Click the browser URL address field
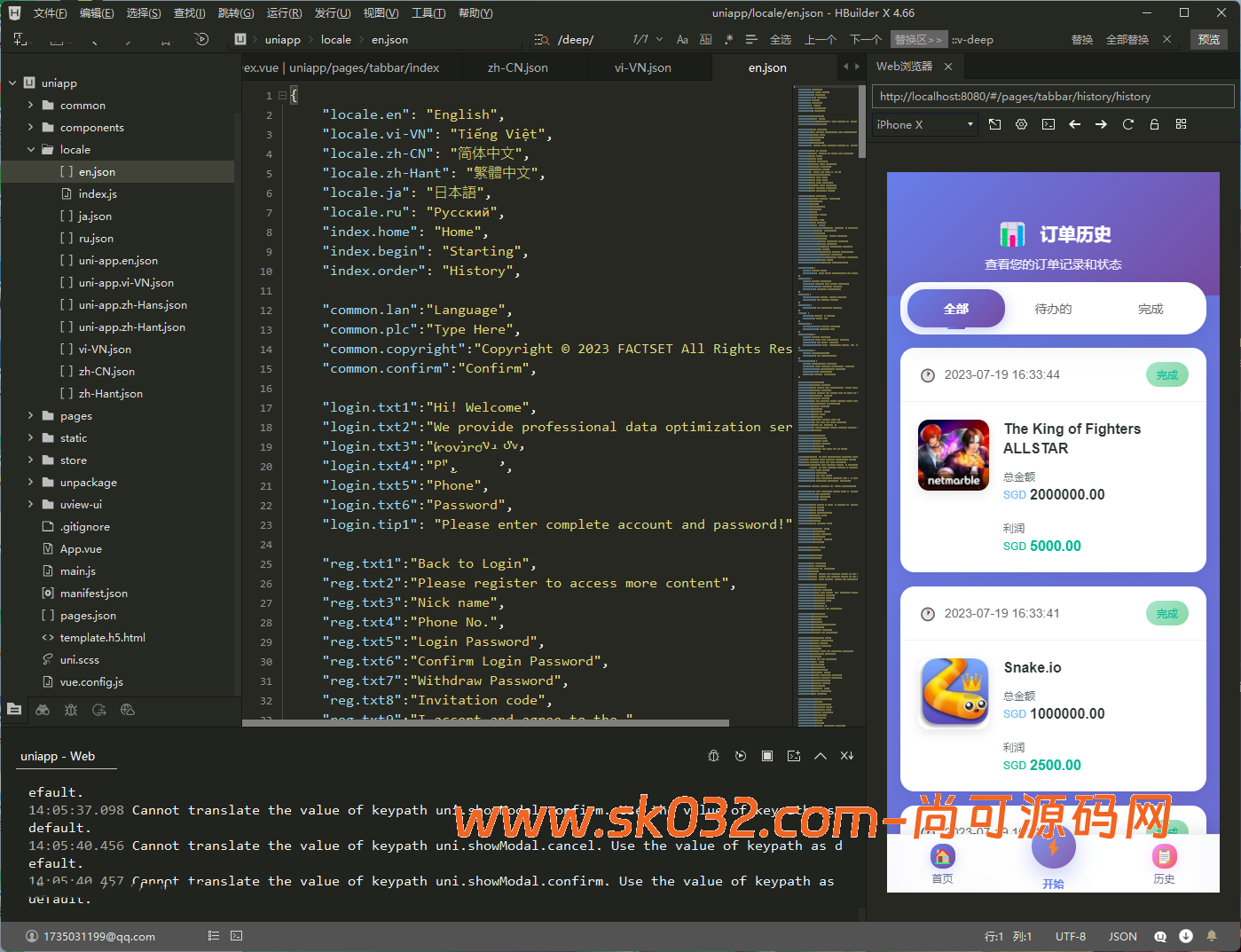Screen dimensions: 1241x952 click(x=1052, y=97)
